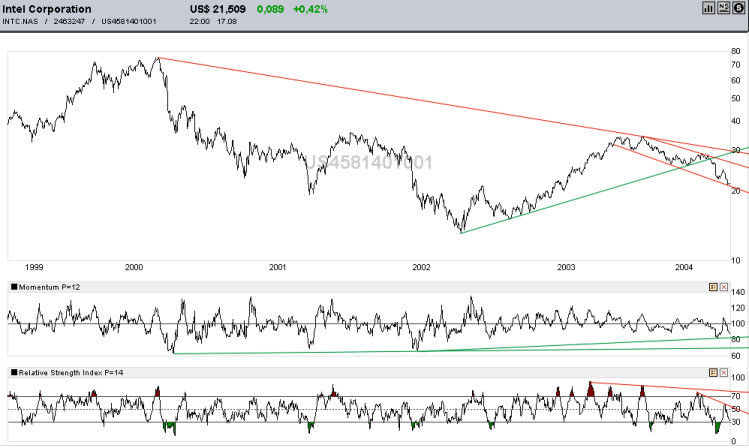Click the 2002 year axis label
The image size is (749, 448).
(x=421, y=267)
